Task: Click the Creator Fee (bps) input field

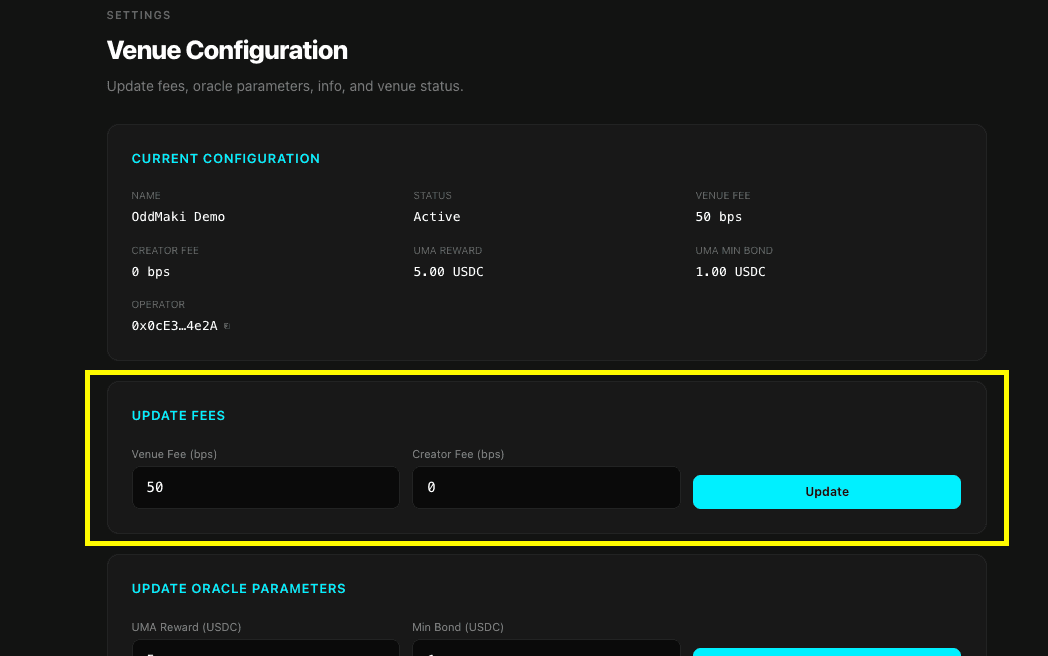Action: coord(546,487)
